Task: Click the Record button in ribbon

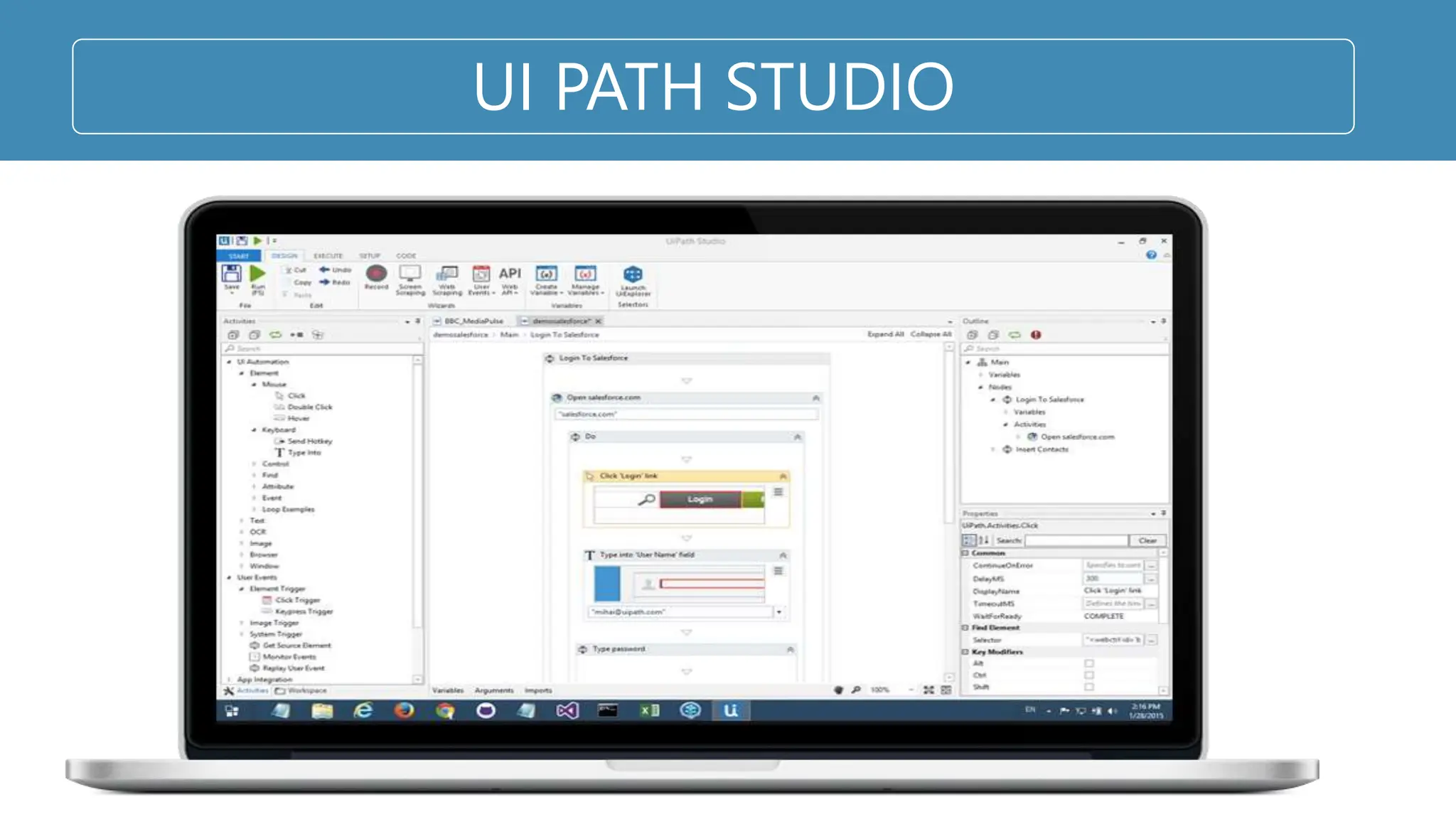Action: 376,274
